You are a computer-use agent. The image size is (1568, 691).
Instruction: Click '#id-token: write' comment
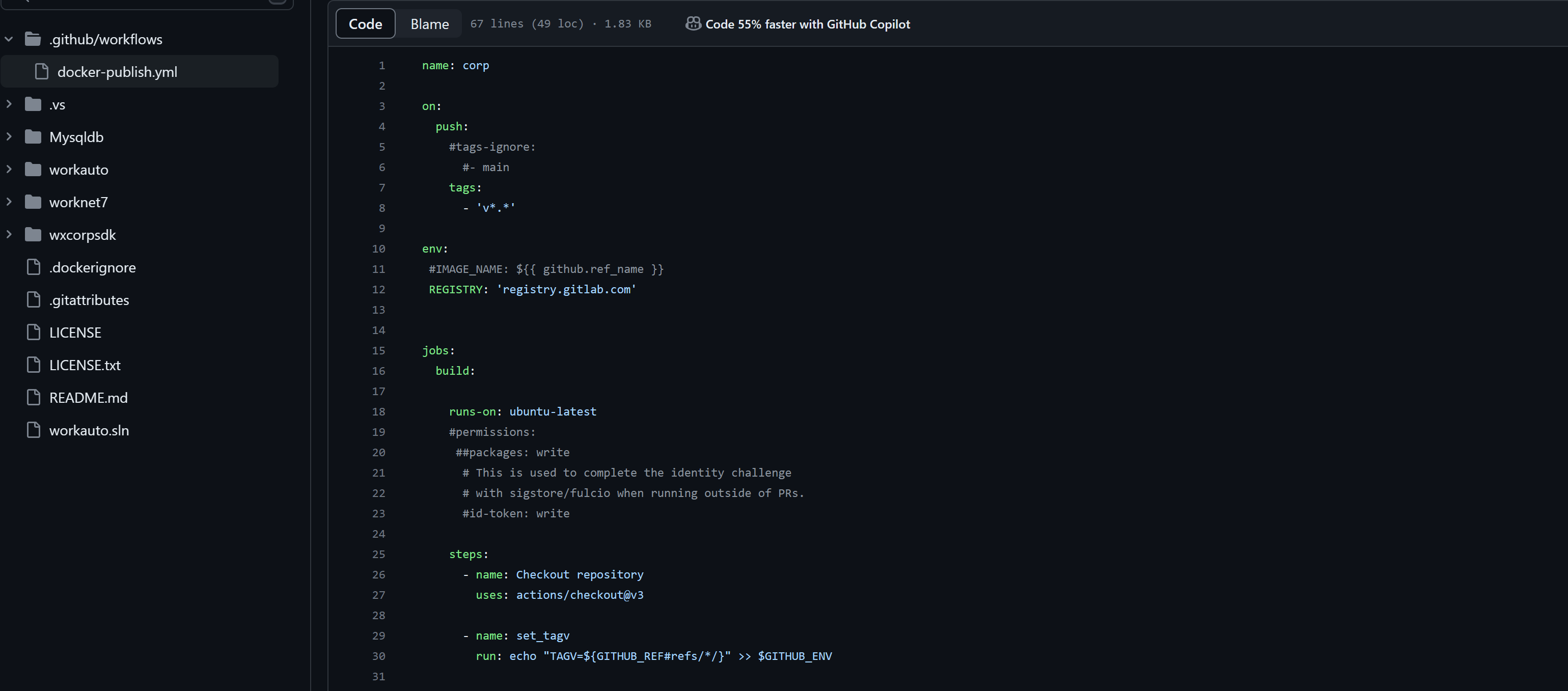click(x=515, y=513)
